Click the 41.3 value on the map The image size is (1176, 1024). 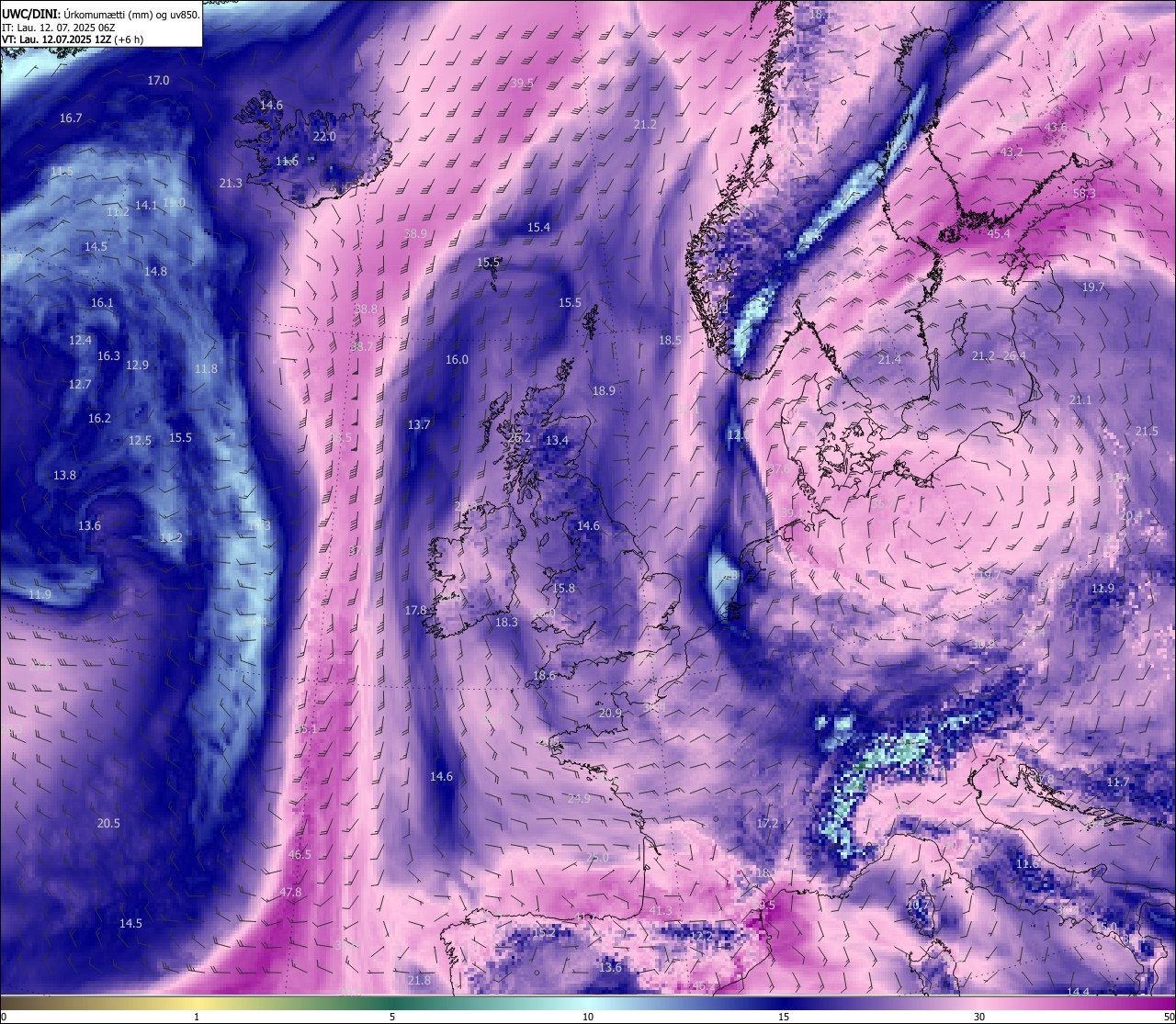[661, 911]
